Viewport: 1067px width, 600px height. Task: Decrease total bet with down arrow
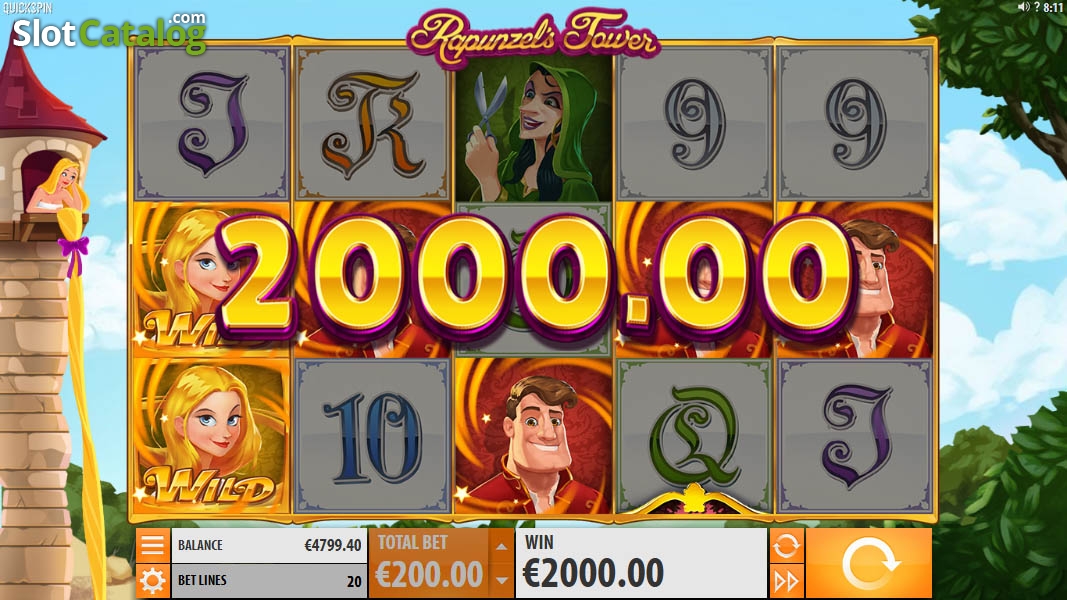click(x=502, y=580)
